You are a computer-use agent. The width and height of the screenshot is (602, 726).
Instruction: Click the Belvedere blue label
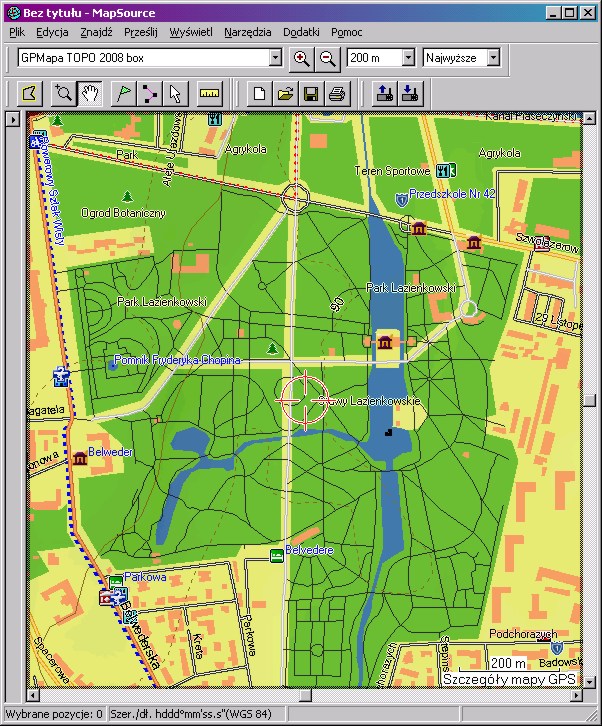pos(309,550)
